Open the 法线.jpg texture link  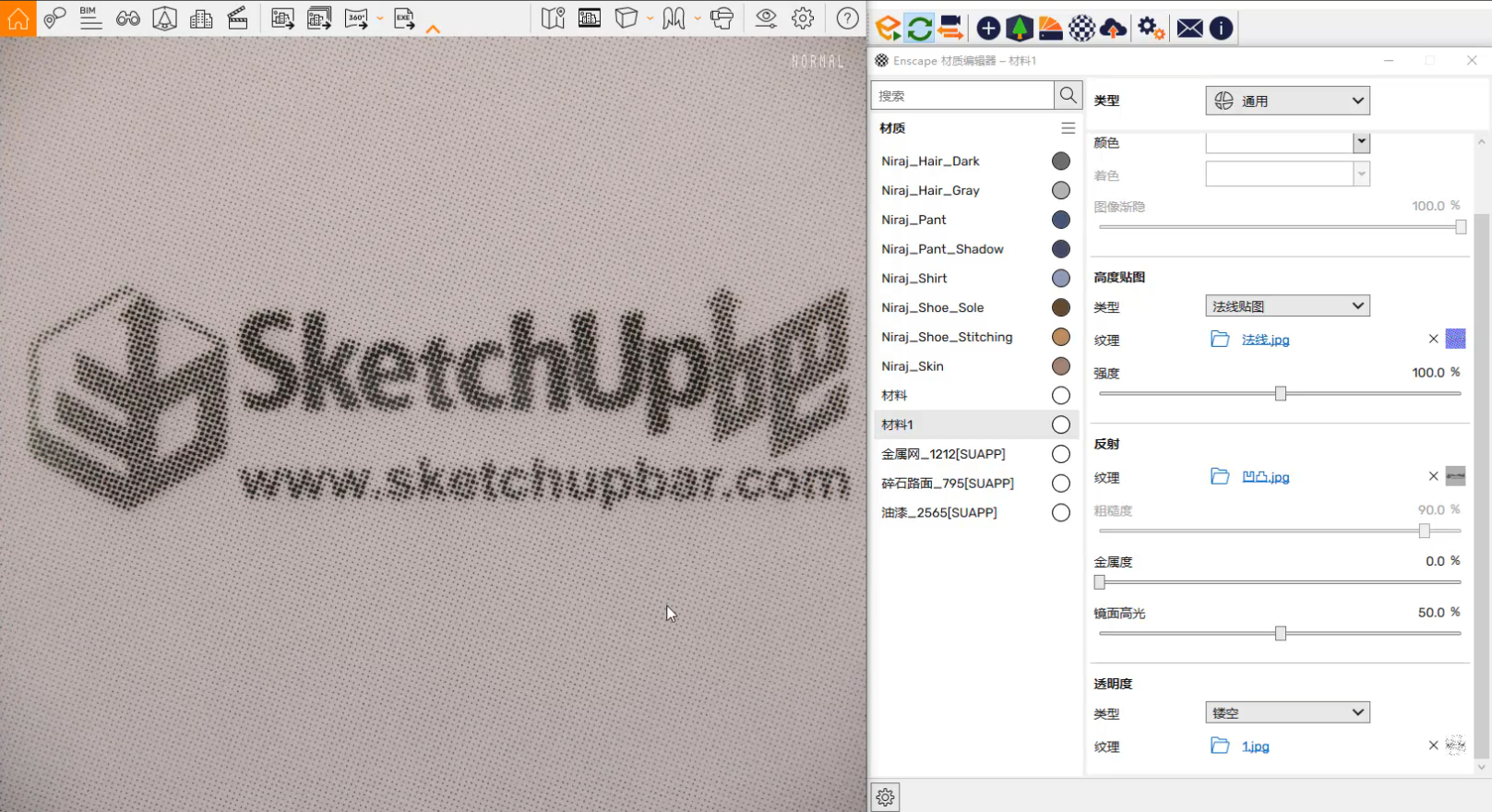pyautogui.click(x=1265, y=340)
